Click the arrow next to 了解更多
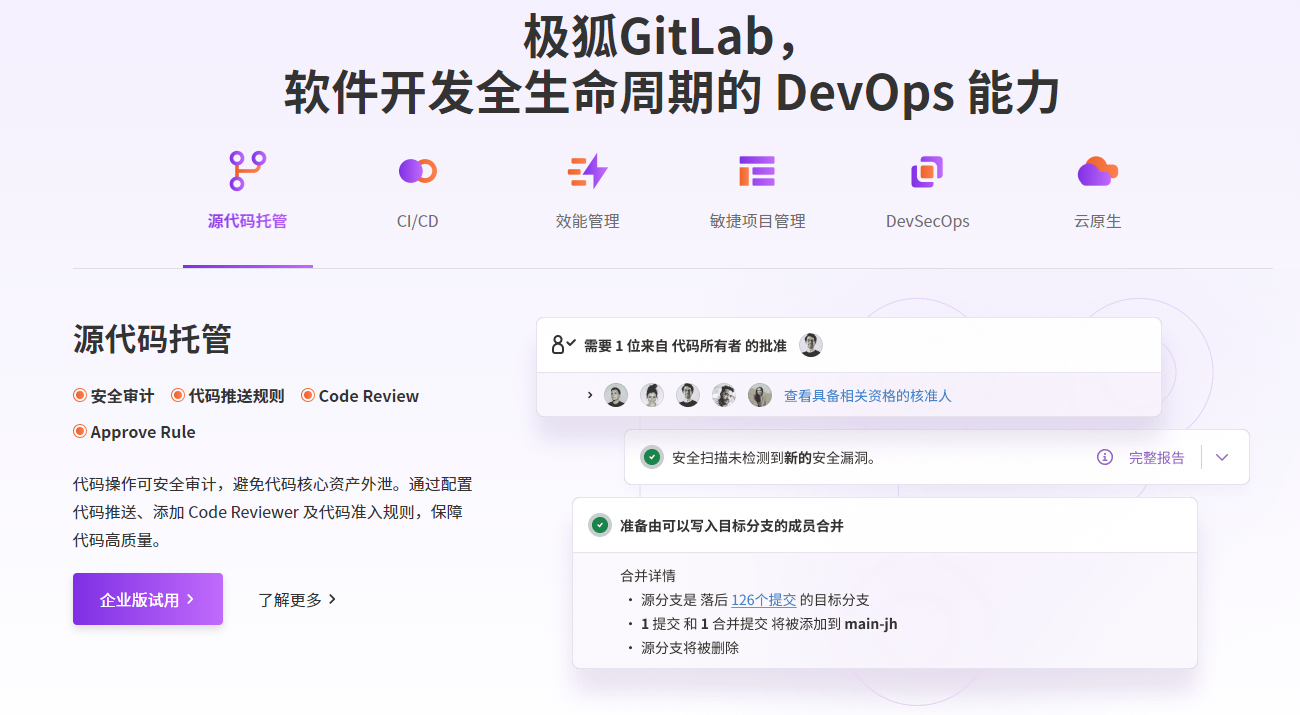Viewport: 1300px width, 715px height. tap(333, 599)
